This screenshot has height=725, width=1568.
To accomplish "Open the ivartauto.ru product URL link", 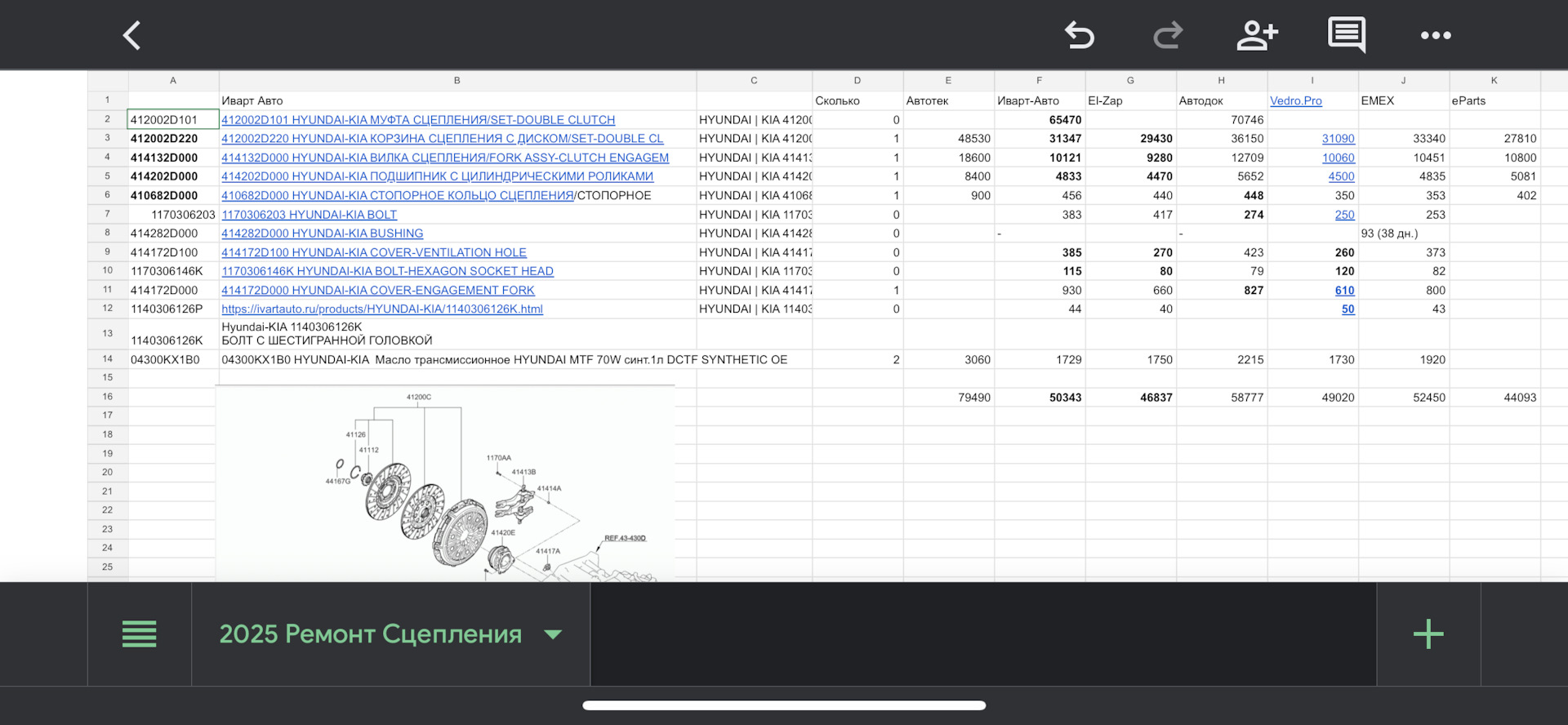I will [x=382, y=309].
